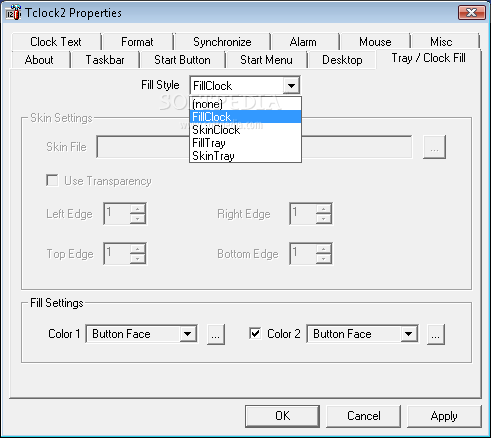Switch to the Desktop tab
The width and height of the screenshot is (491, 438).
pos(342,60)
